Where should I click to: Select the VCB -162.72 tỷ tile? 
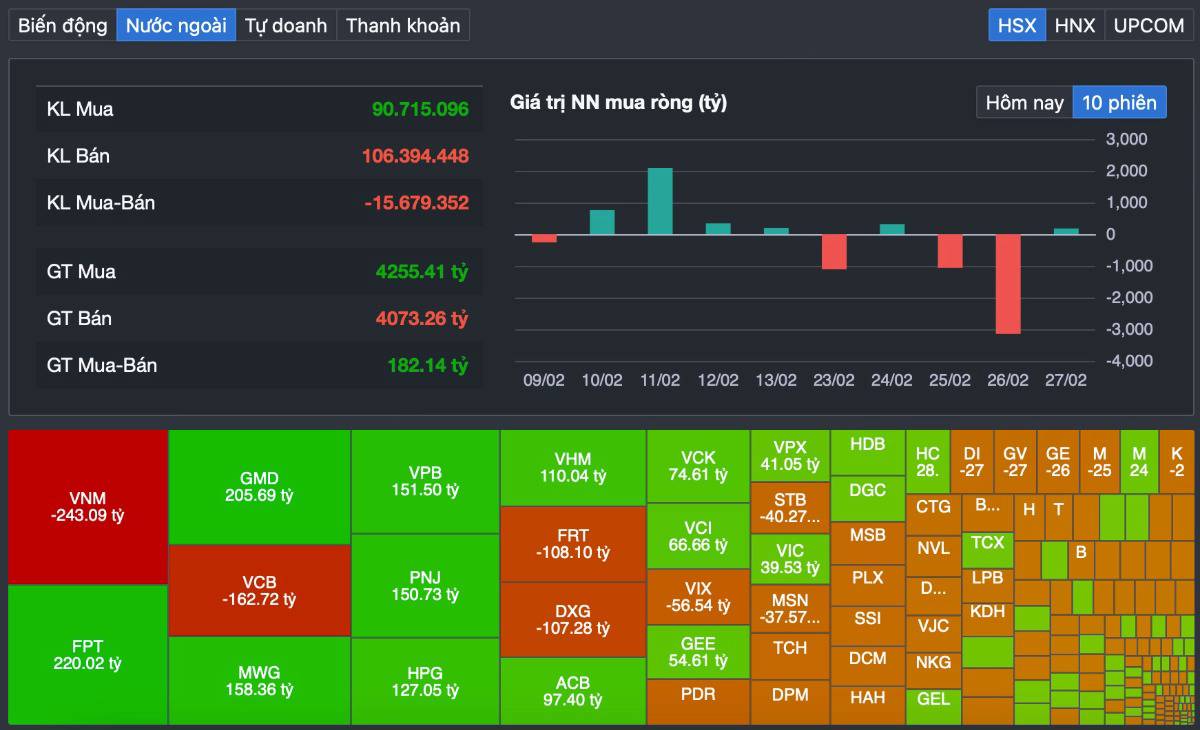259,590
